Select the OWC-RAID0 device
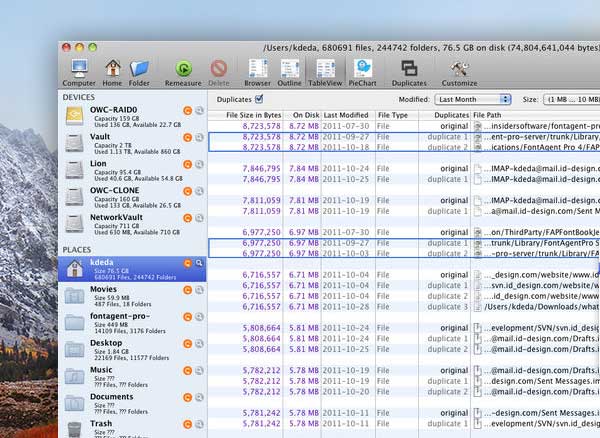 [132, 117]
